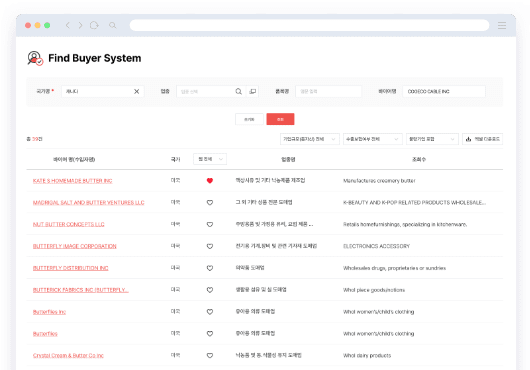Open the industry selection popup icon
Image resolution: width=530 pixels, height=370 pixels.
[x=252, y=92]
